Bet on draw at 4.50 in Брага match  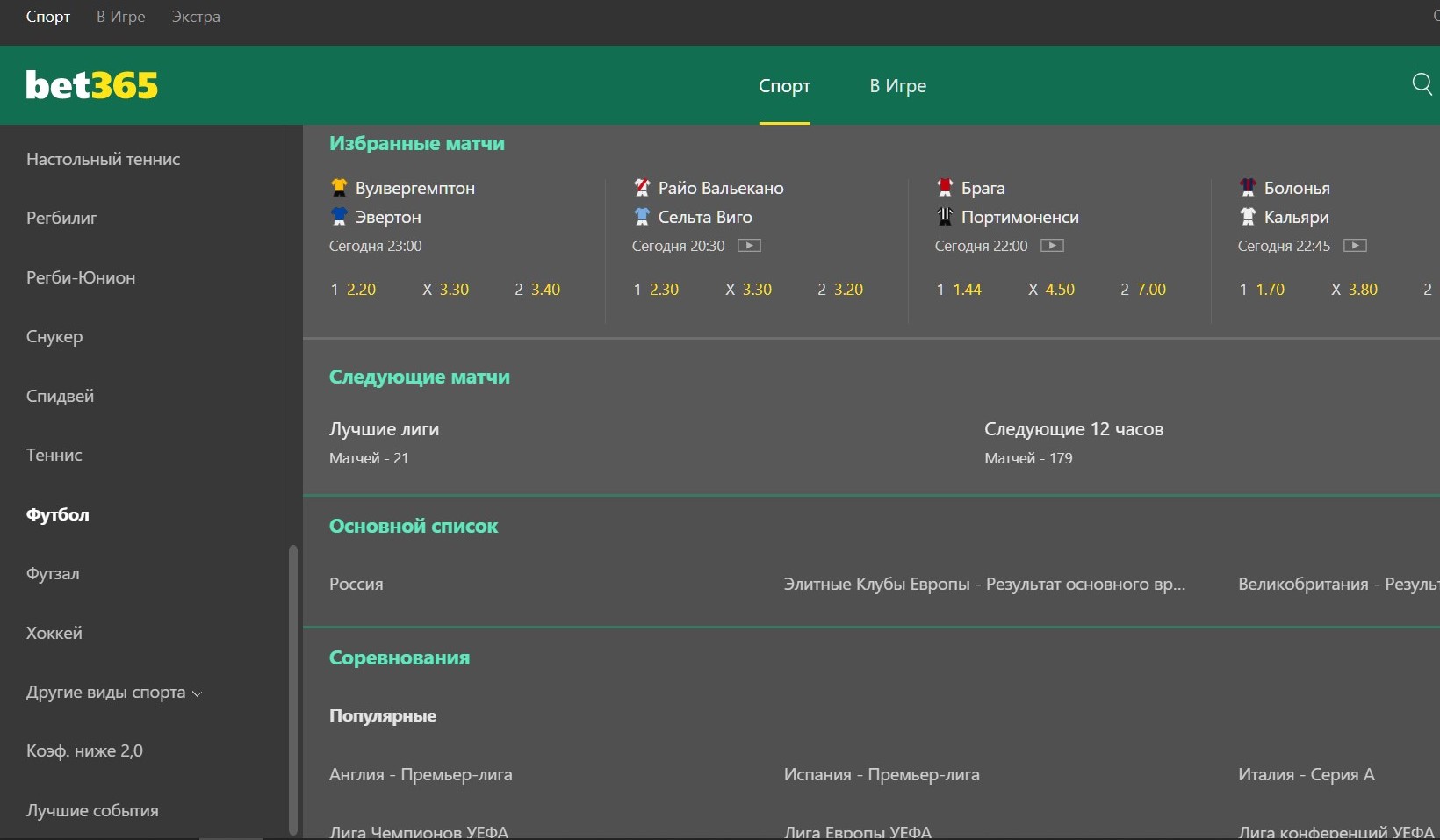click(x=1052, y=290)
